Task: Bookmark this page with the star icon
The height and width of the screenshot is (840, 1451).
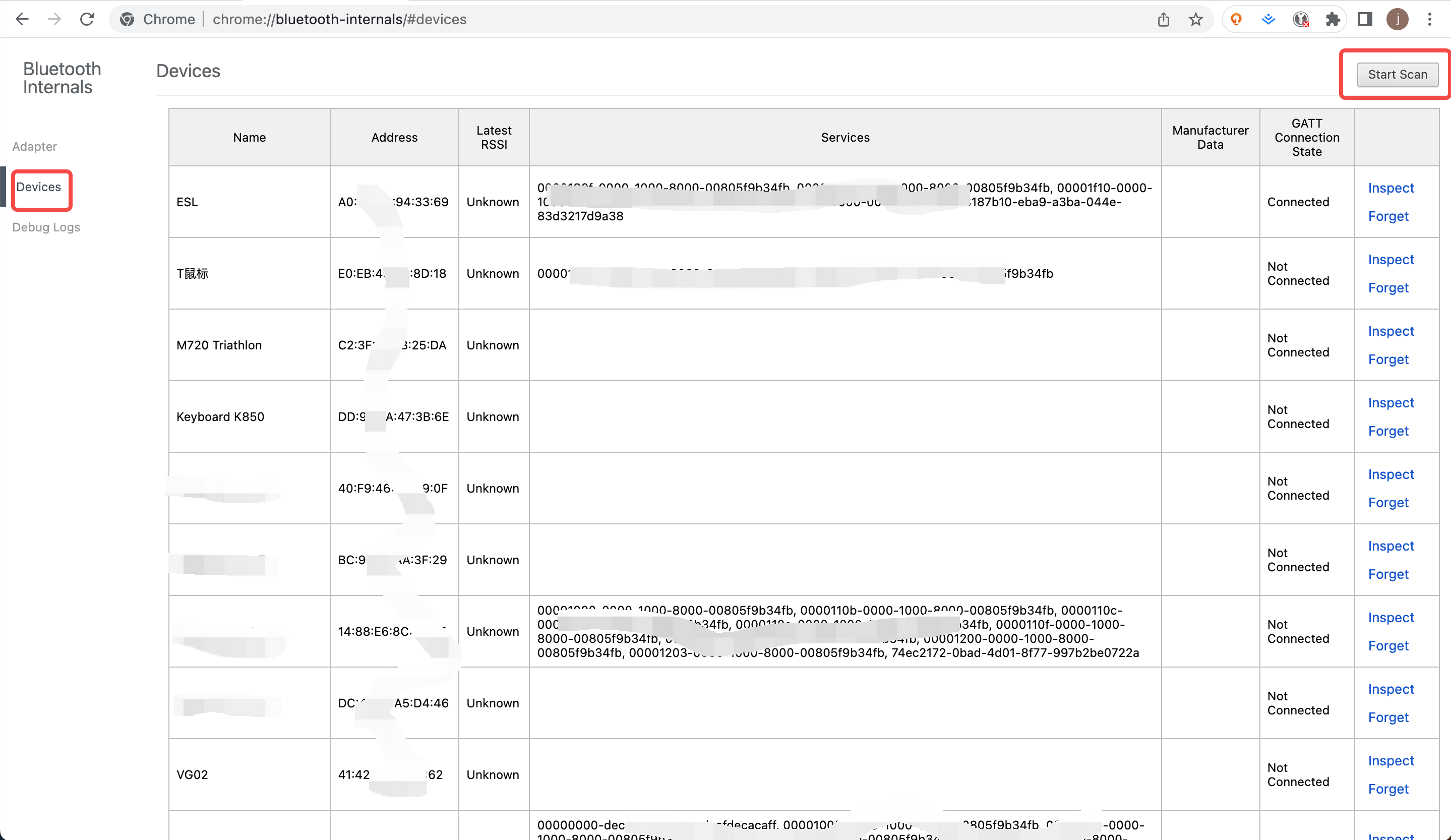Action: click(x=1196, y=19)
